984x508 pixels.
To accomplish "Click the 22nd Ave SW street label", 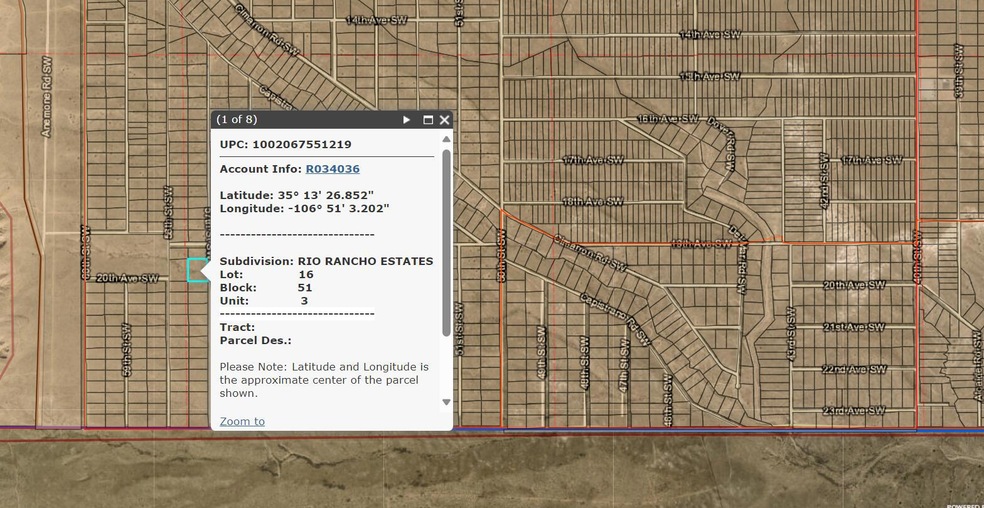I will 854,369.
